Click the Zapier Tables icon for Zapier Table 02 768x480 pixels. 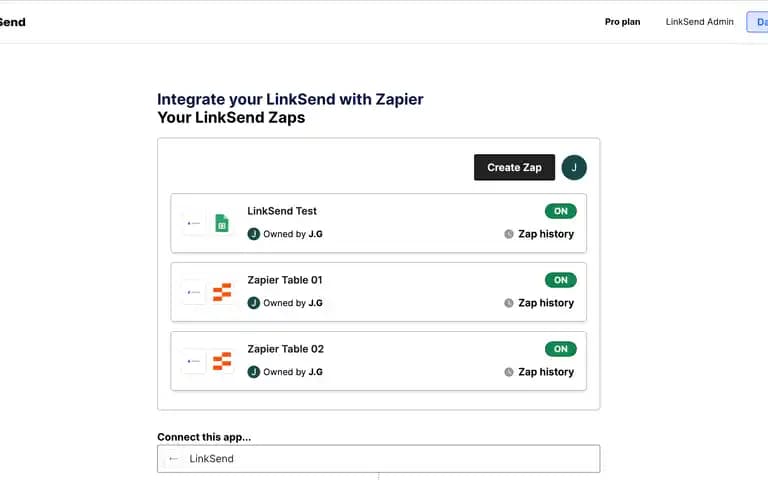click(x=222, y=361)
